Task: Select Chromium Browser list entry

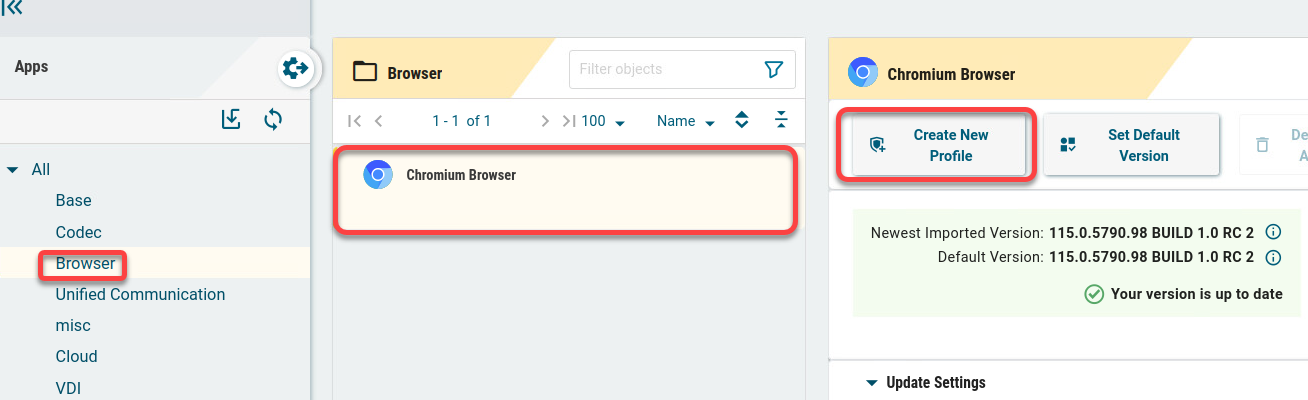Action: pos(565,190)
